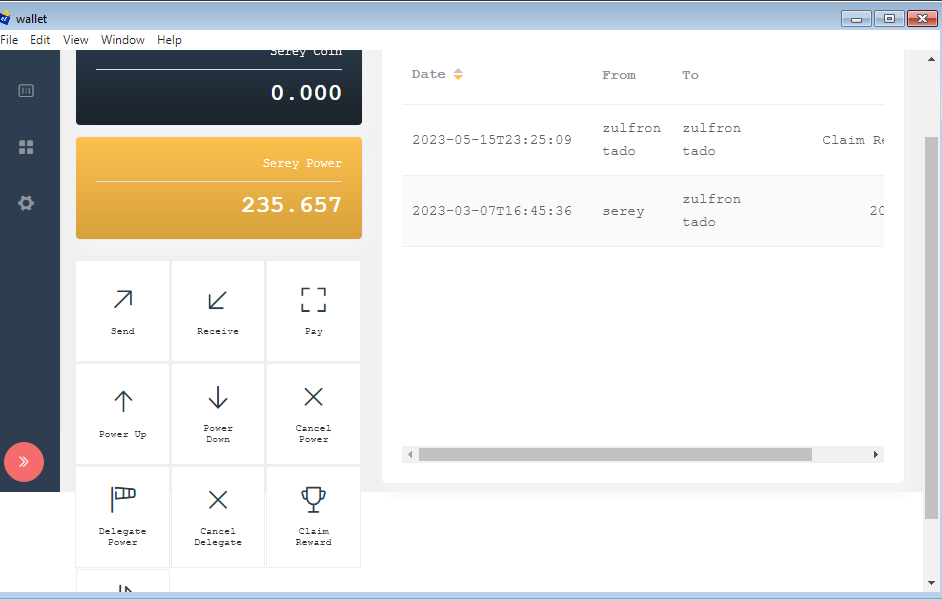Viewport: 942px width, 599px height.
Task: Click the horizontal scrollbar thumb of the table
Action: [x=615, y=455]
